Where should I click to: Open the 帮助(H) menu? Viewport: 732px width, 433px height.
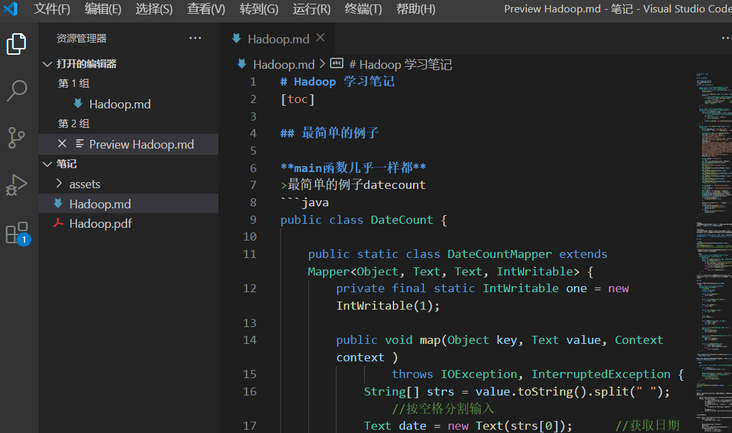tap(415, 9)
